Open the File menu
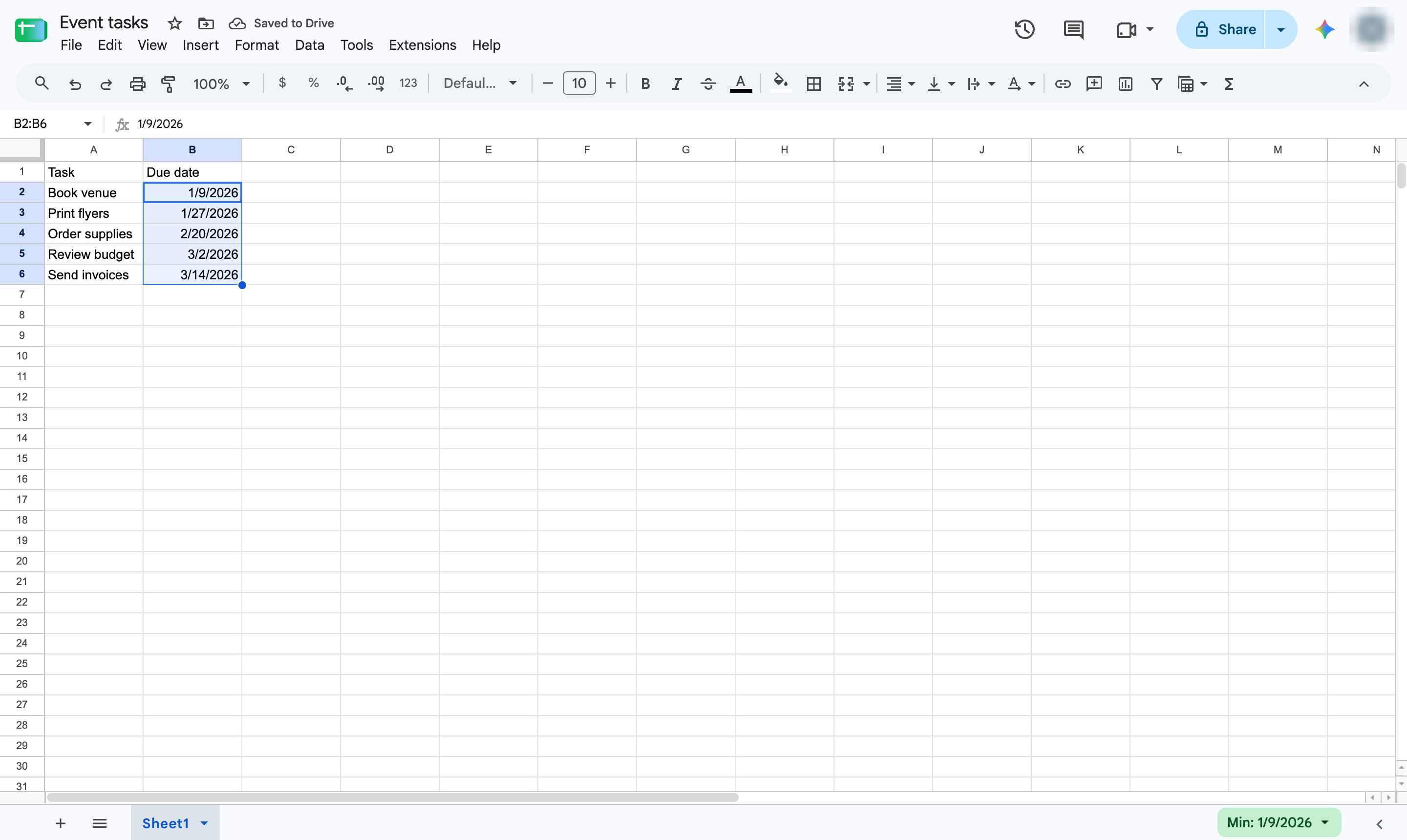This screenshot has width=1407, height=840. pos(71,45)
